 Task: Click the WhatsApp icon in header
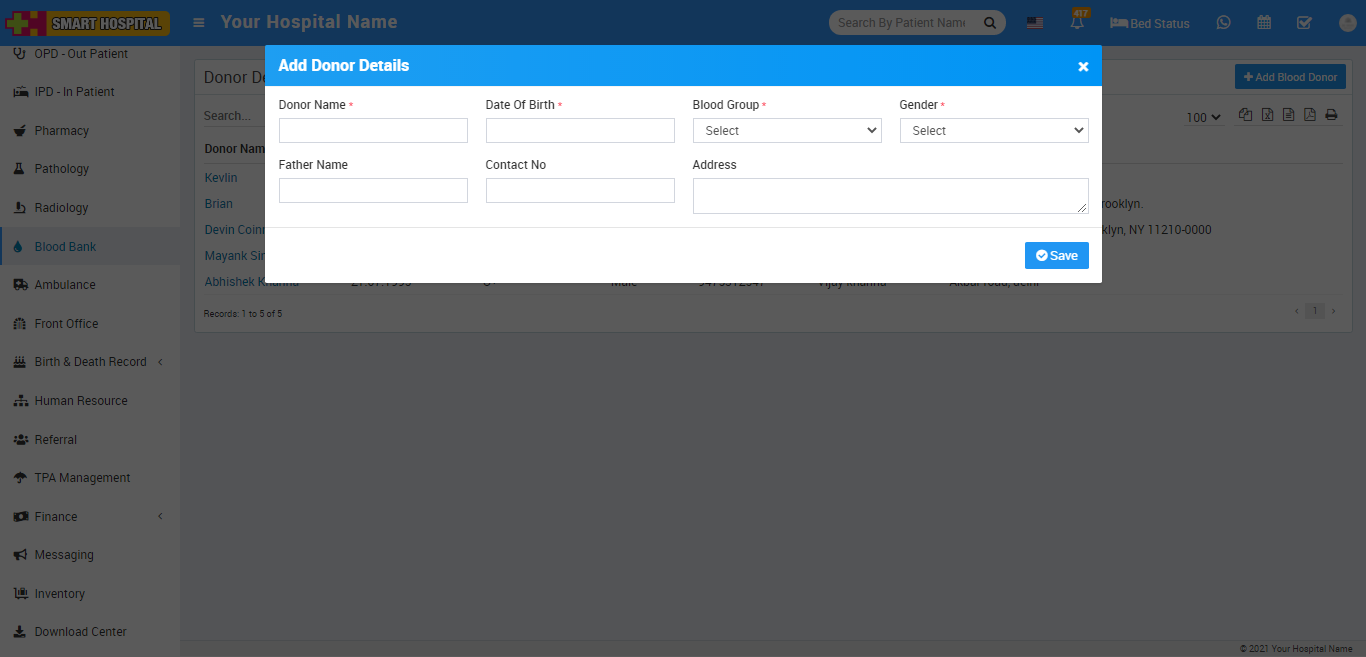pyautogui.click(x=1223, y=23)
